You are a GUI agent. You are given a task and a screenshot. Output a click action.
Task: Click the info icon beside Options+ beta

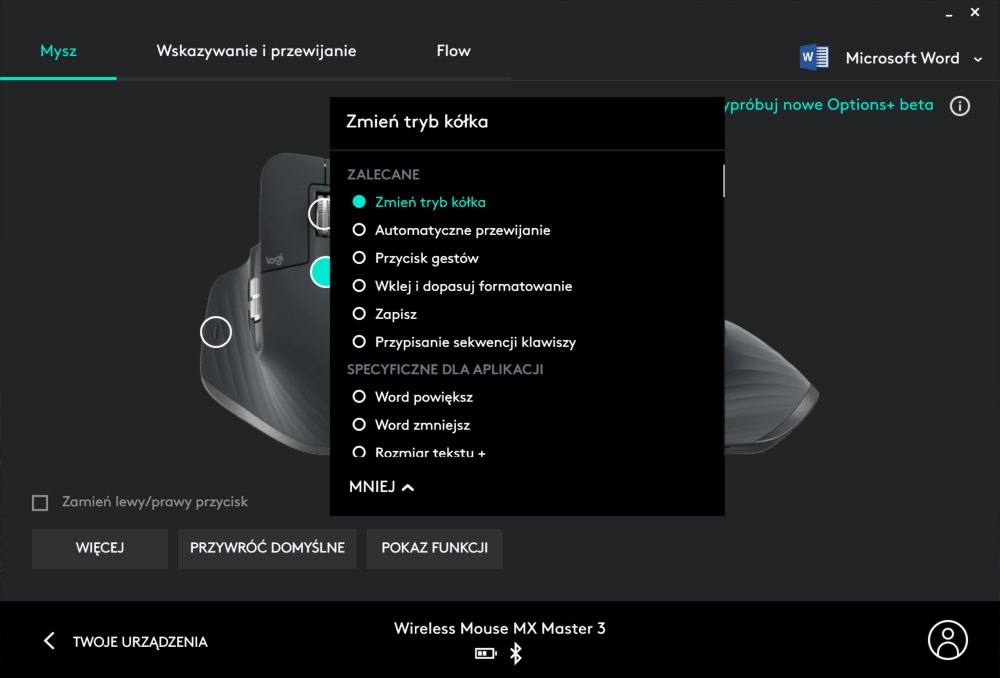959,106
